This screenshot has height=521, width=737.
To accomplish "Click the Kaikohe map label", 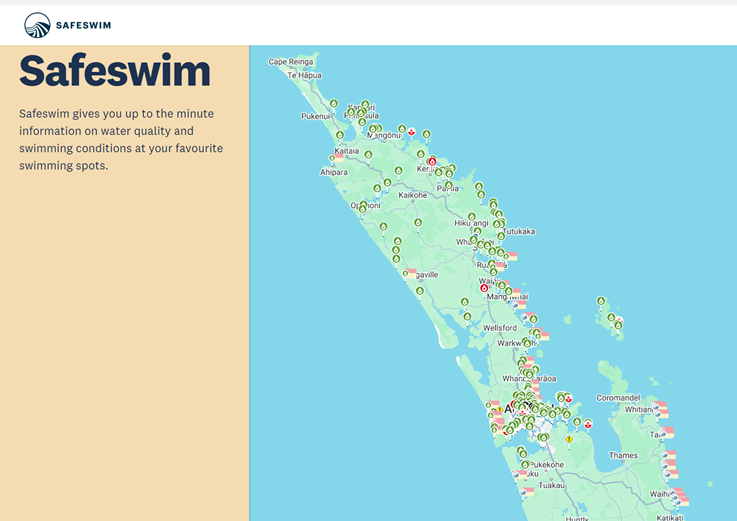I will (413, 195).
